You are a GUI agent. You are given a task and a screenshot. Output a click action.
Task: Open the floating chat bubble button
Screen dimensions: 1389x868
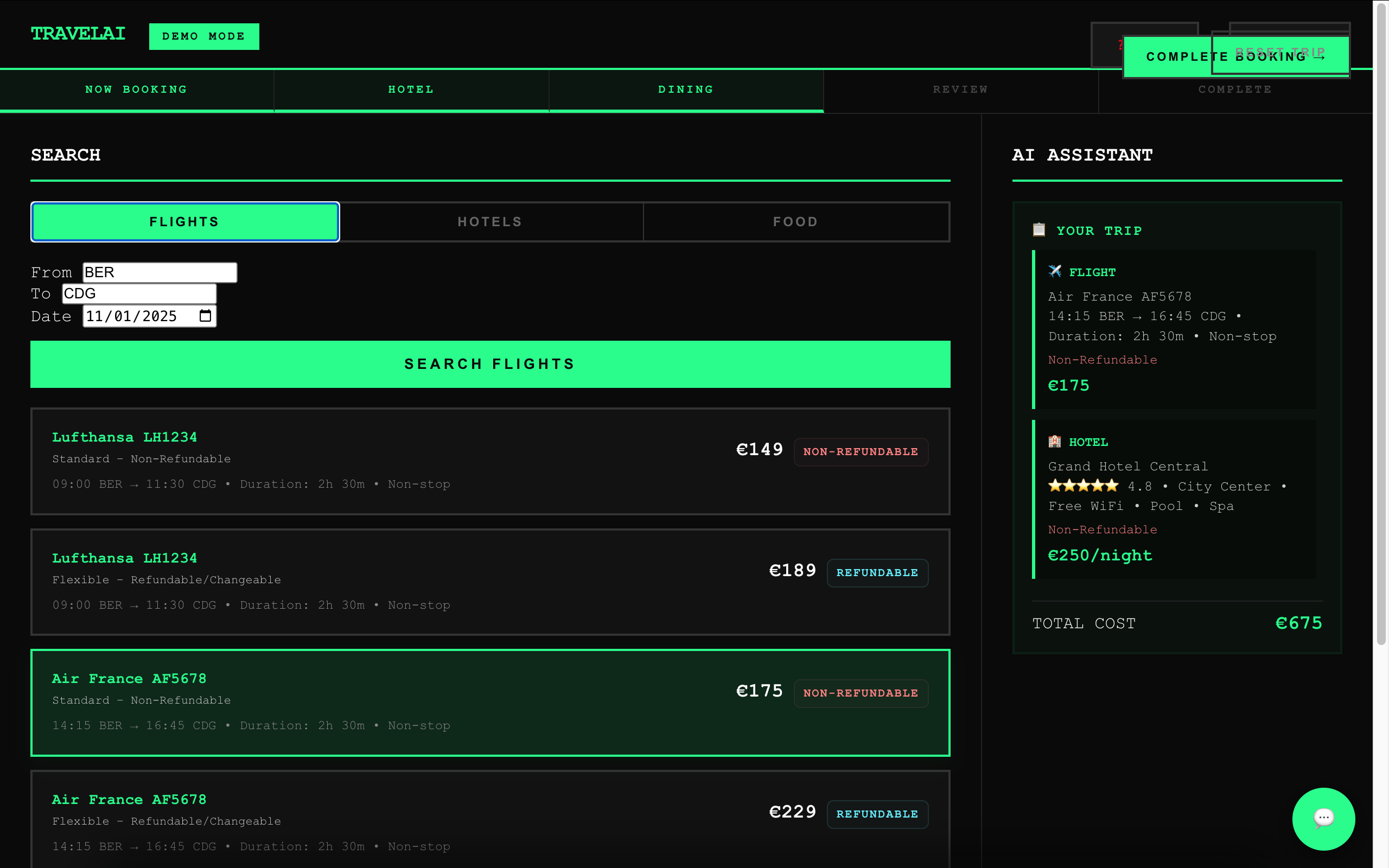1323,818
